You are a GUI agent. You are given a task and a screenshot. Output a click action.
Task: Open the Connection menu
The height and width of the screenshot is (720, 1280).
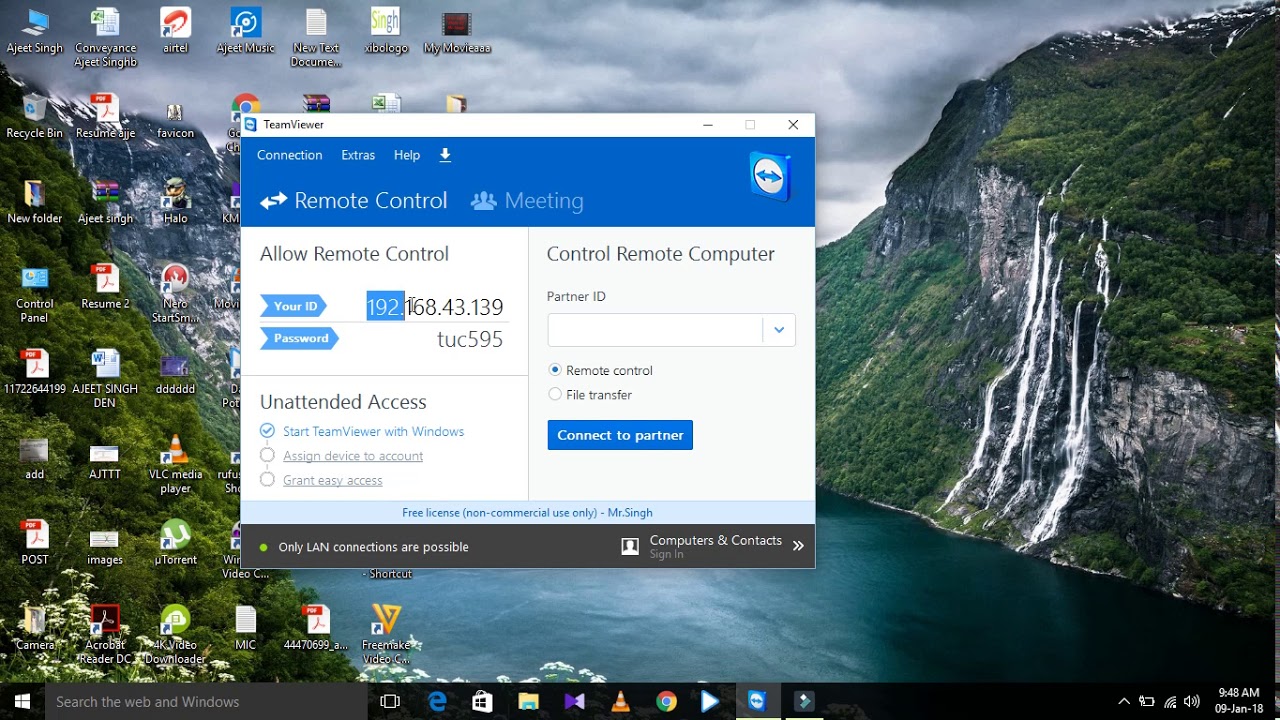289,155
